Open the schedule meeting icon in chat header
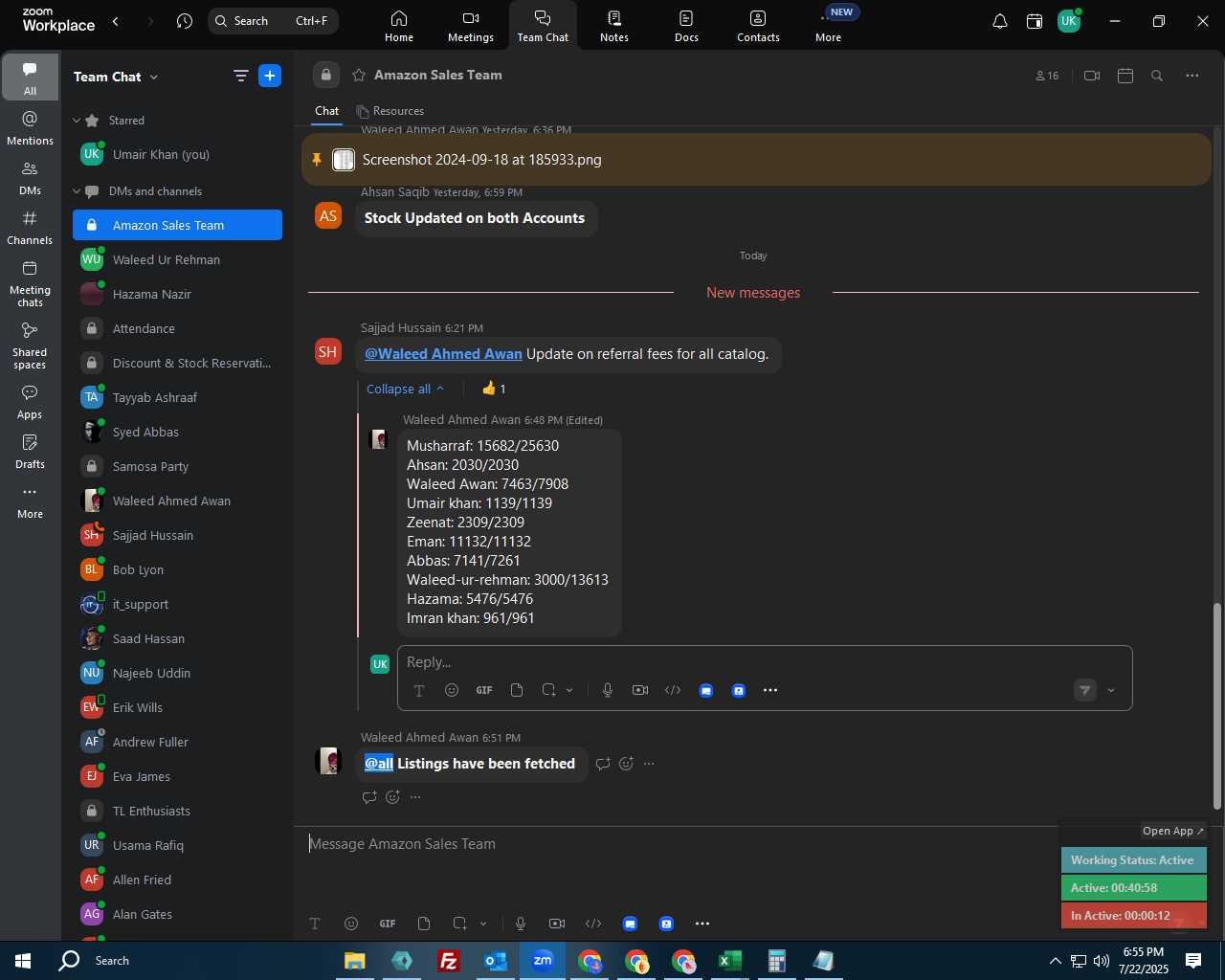 1125,76
